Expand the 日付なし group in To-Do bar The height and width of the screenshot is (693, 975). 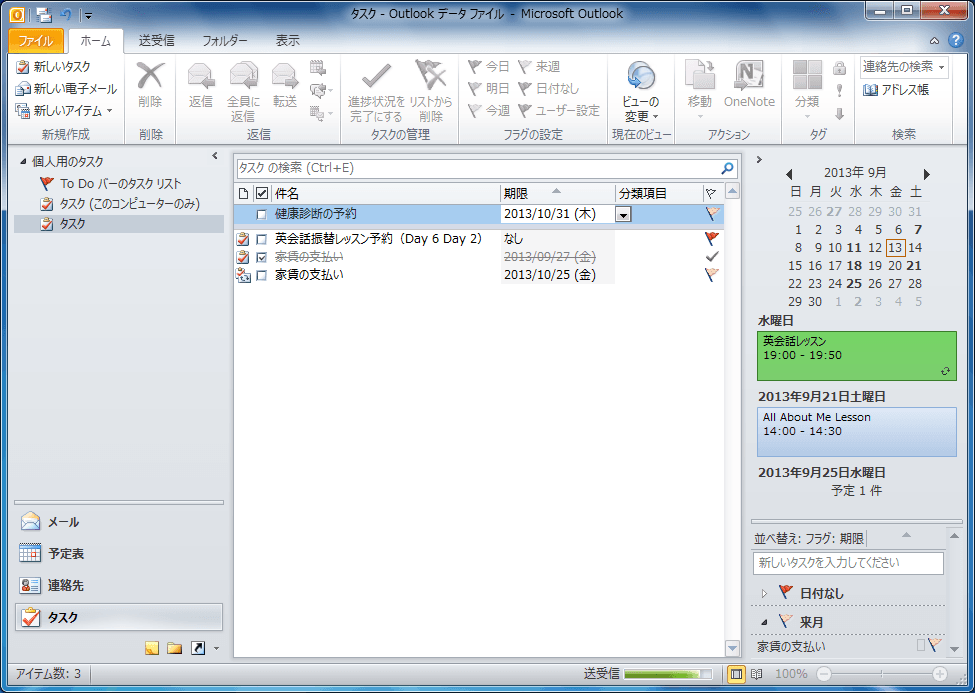(x=764, y=593)
